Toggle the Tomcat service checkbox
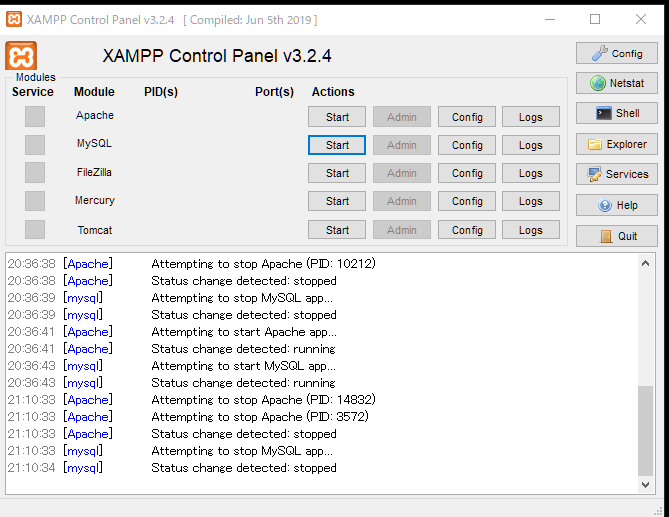The height and width of the screenshot is (517, 669). pos(35,229)
